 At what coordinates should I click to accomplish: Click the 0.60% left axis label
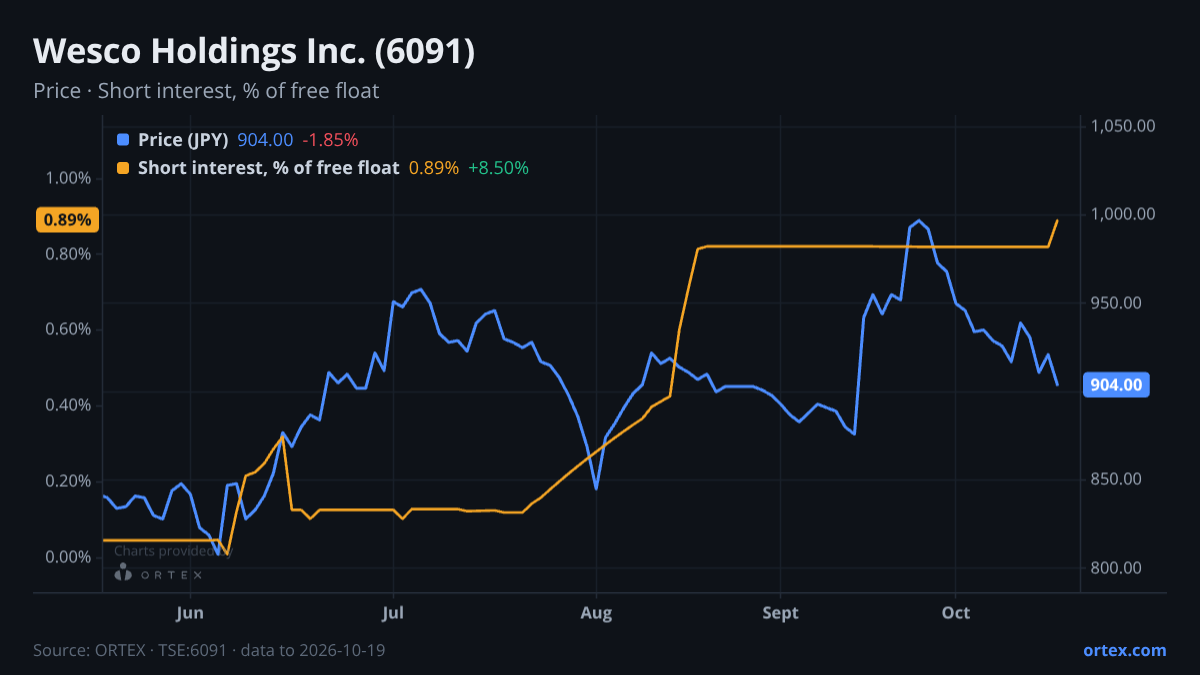pos(69,330)
